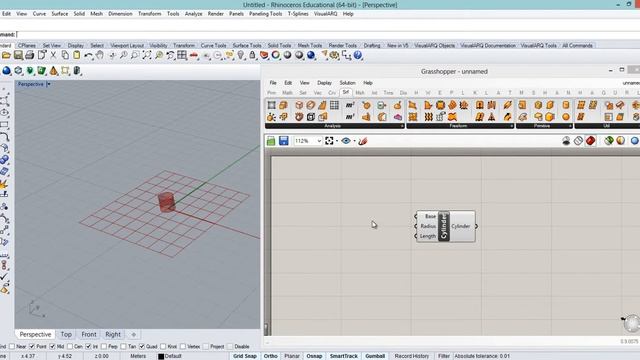
Task: Click the Grasshopper sketch pen icon
Action: (363, 141)
